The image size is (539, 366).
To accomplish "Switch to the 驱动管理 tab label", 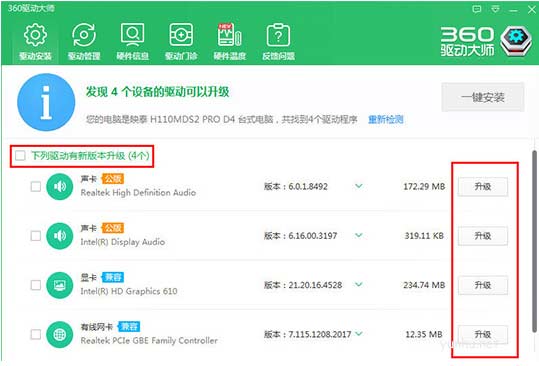I will [84, 56].
